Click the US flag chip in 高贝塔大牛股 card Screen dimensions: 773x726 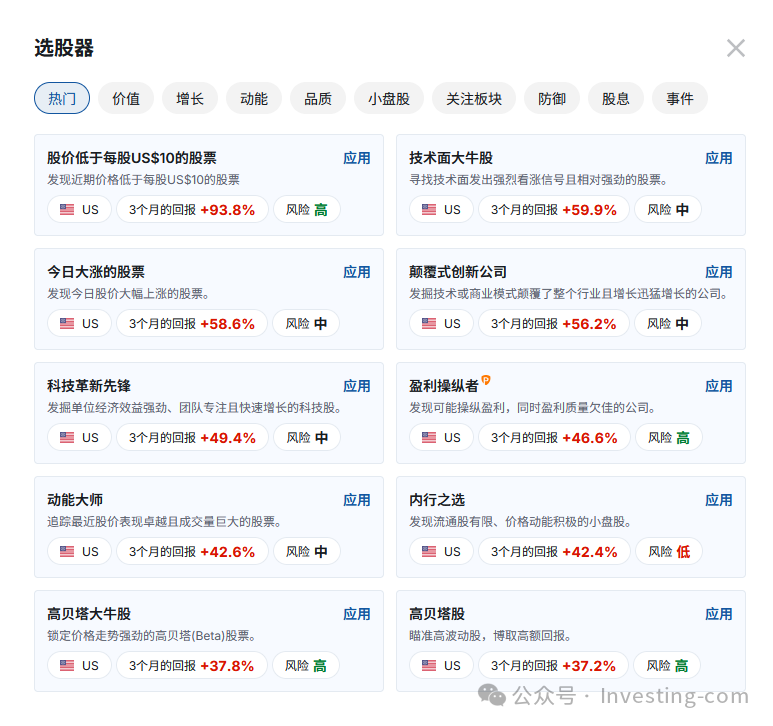79,665
